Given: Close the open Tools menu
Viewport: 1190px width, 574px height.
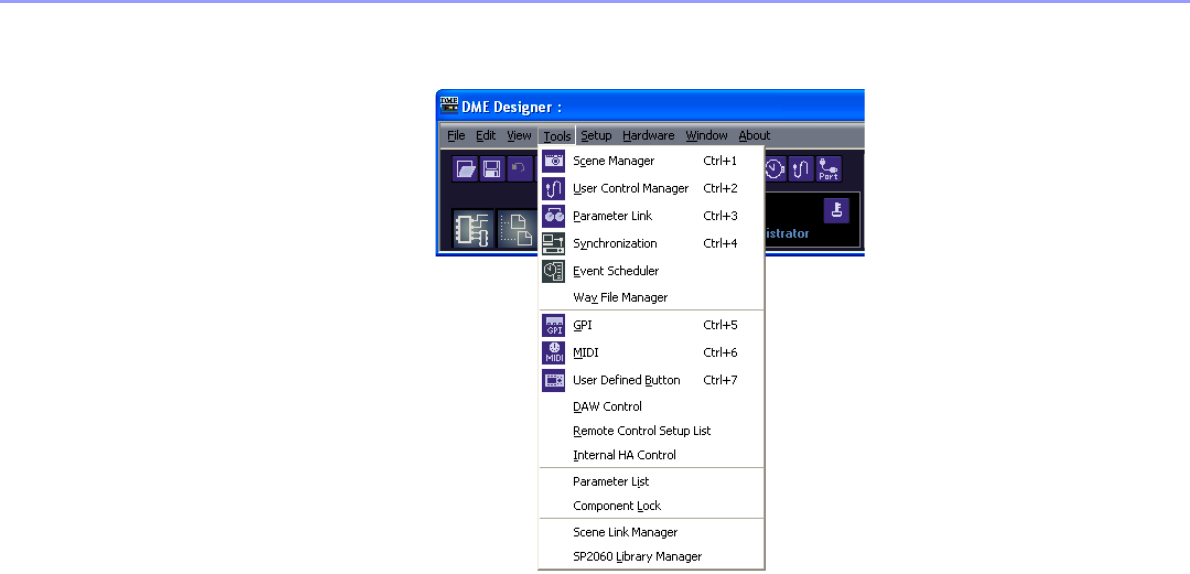Looking at the screenshot, I should [557, 137].
